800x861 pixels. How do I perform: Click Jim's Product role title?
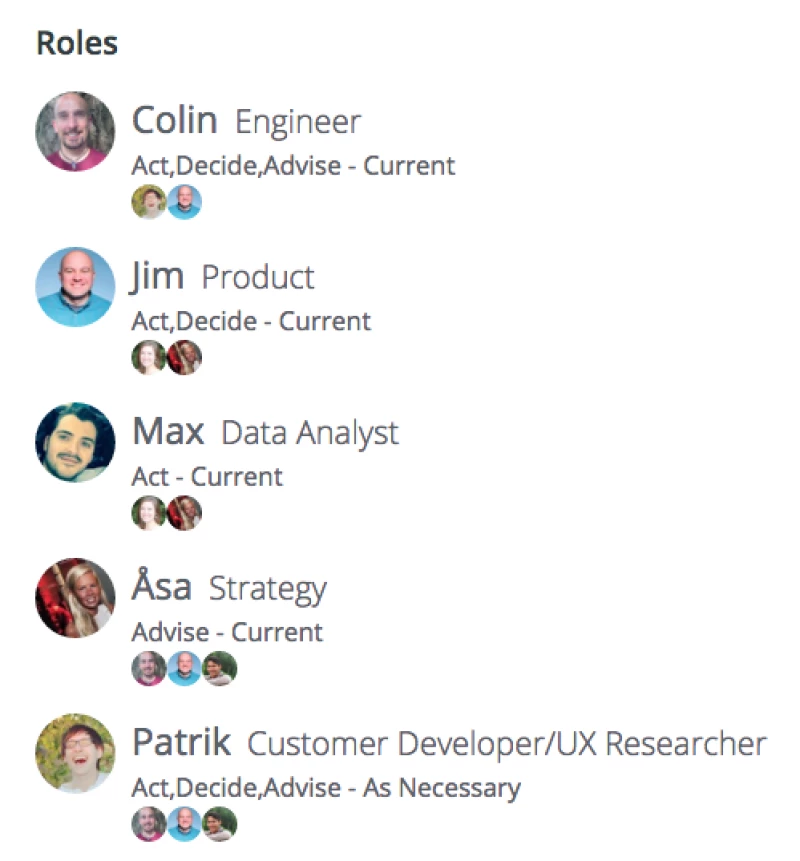(x=258, y=277)
